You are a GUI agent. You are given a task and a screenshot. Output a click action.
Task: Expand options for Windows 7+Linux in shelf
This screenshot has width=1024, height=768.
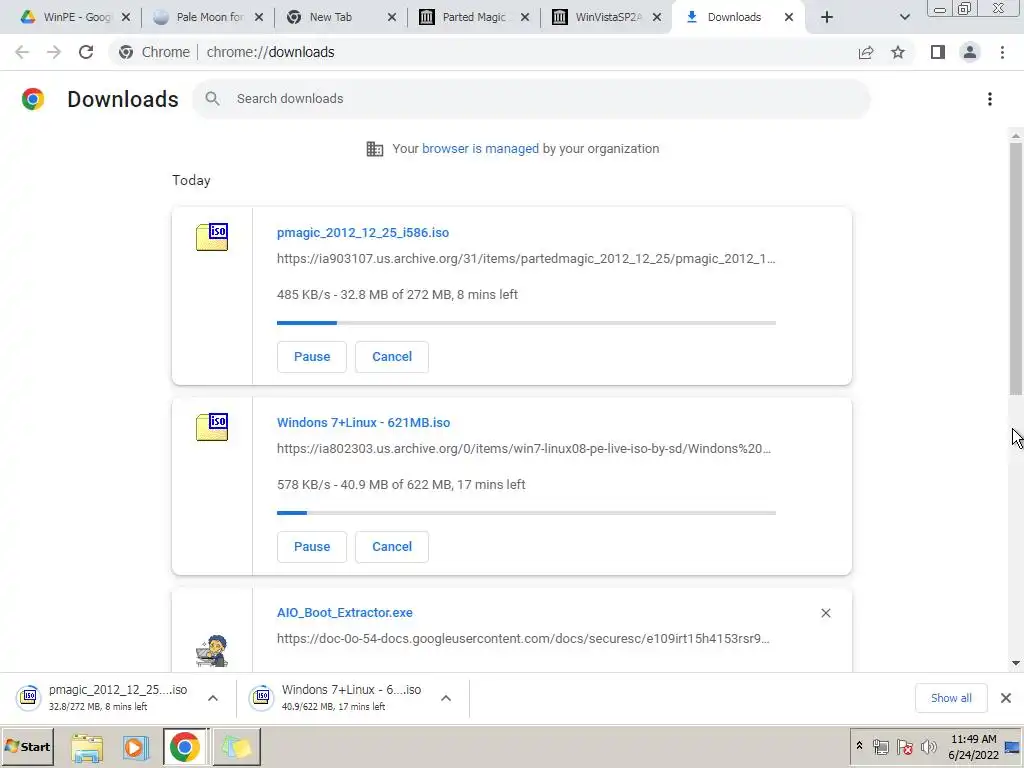coord(446,698)
